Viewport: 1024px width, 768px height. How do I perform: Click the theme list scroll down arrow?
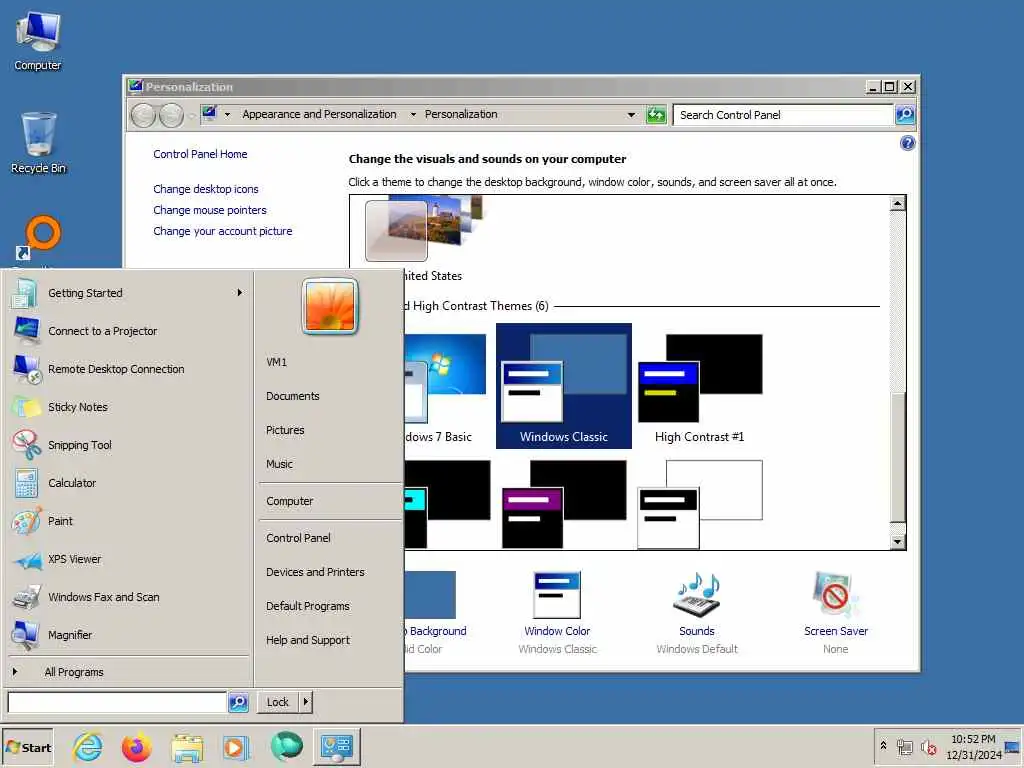[x=897, y=541]
